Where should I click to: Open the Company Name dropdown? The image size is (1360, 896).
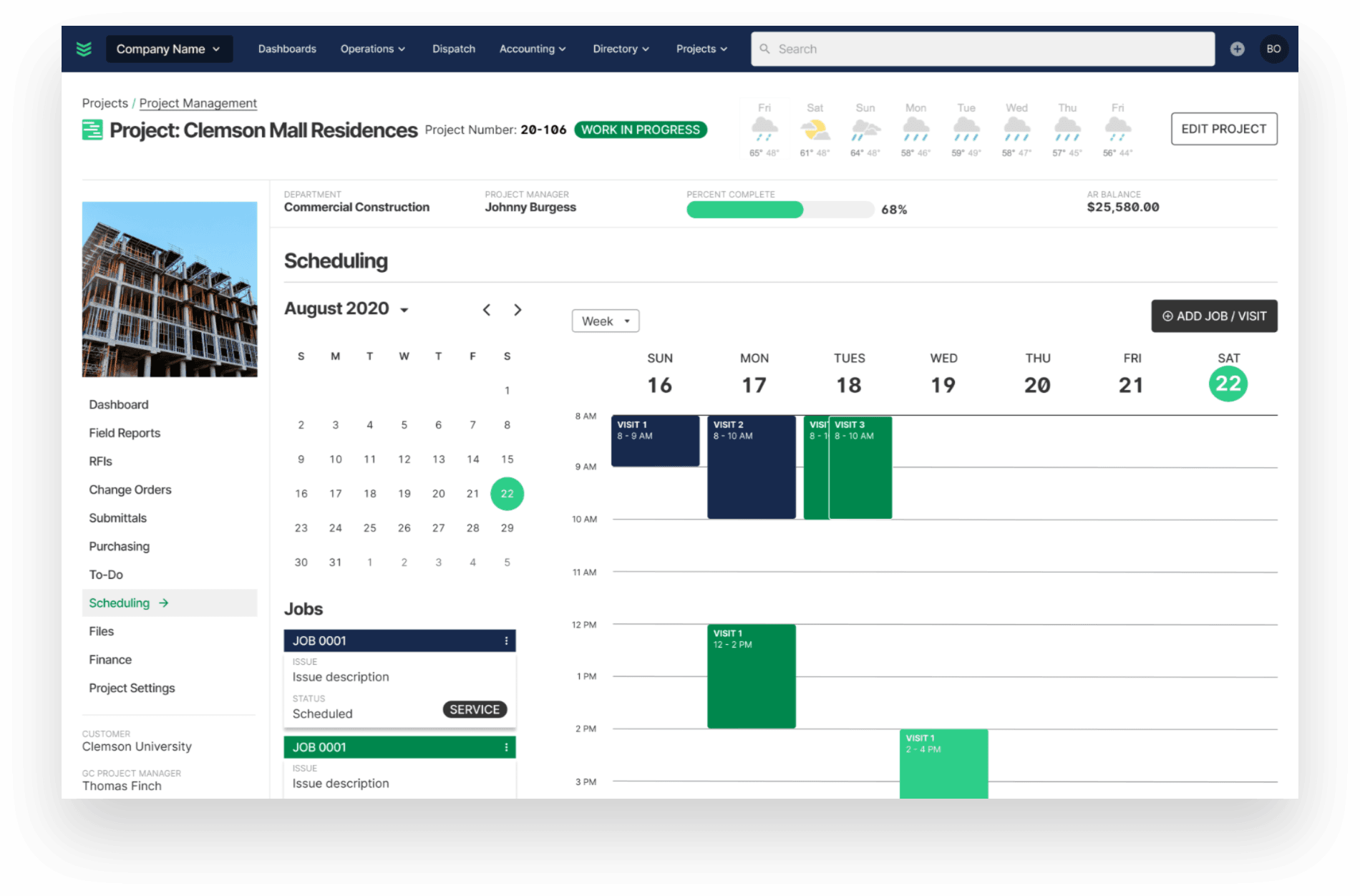169,49
